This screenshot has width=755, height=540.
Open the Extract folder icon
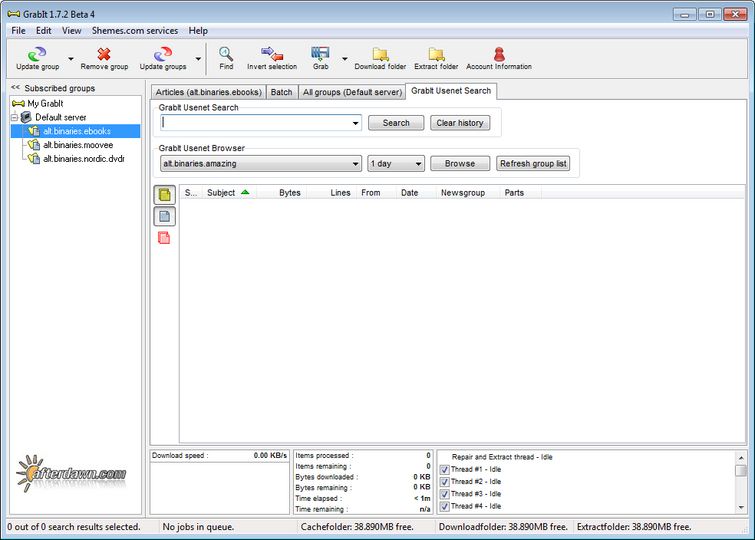tap(436, 53)
